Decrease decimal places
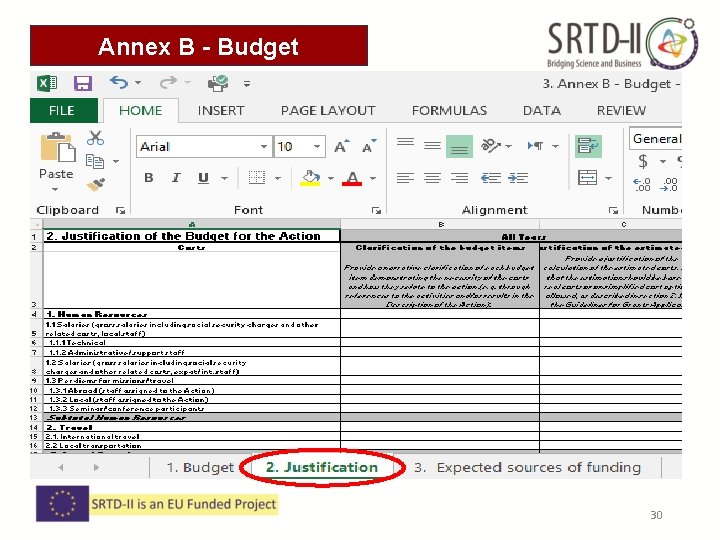720x540 pixels. (x=669, y=185)
